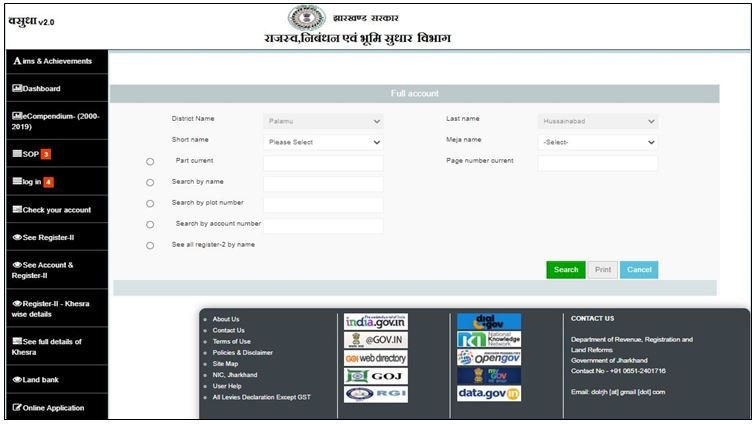Open the GOI web directory logo
Screen dimensions: 756x424
(375, 358)
